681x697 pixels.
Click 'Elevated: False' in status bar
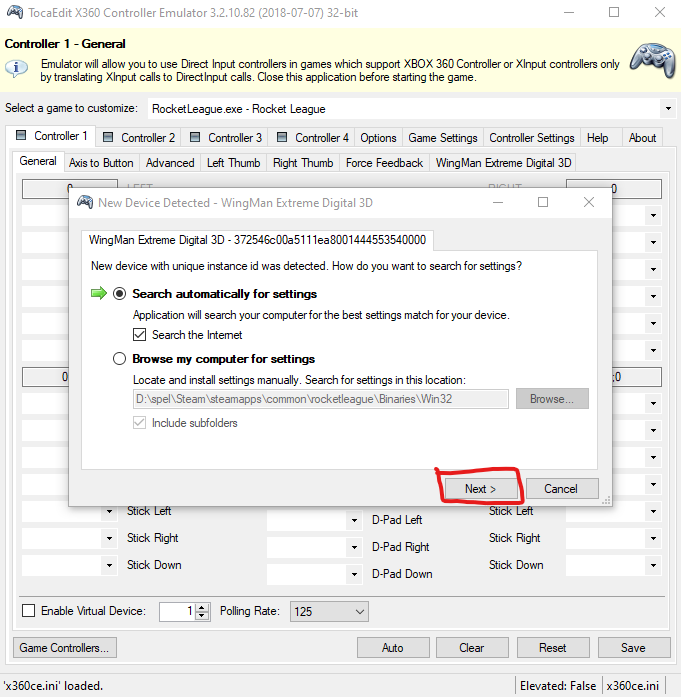(558, 686)
